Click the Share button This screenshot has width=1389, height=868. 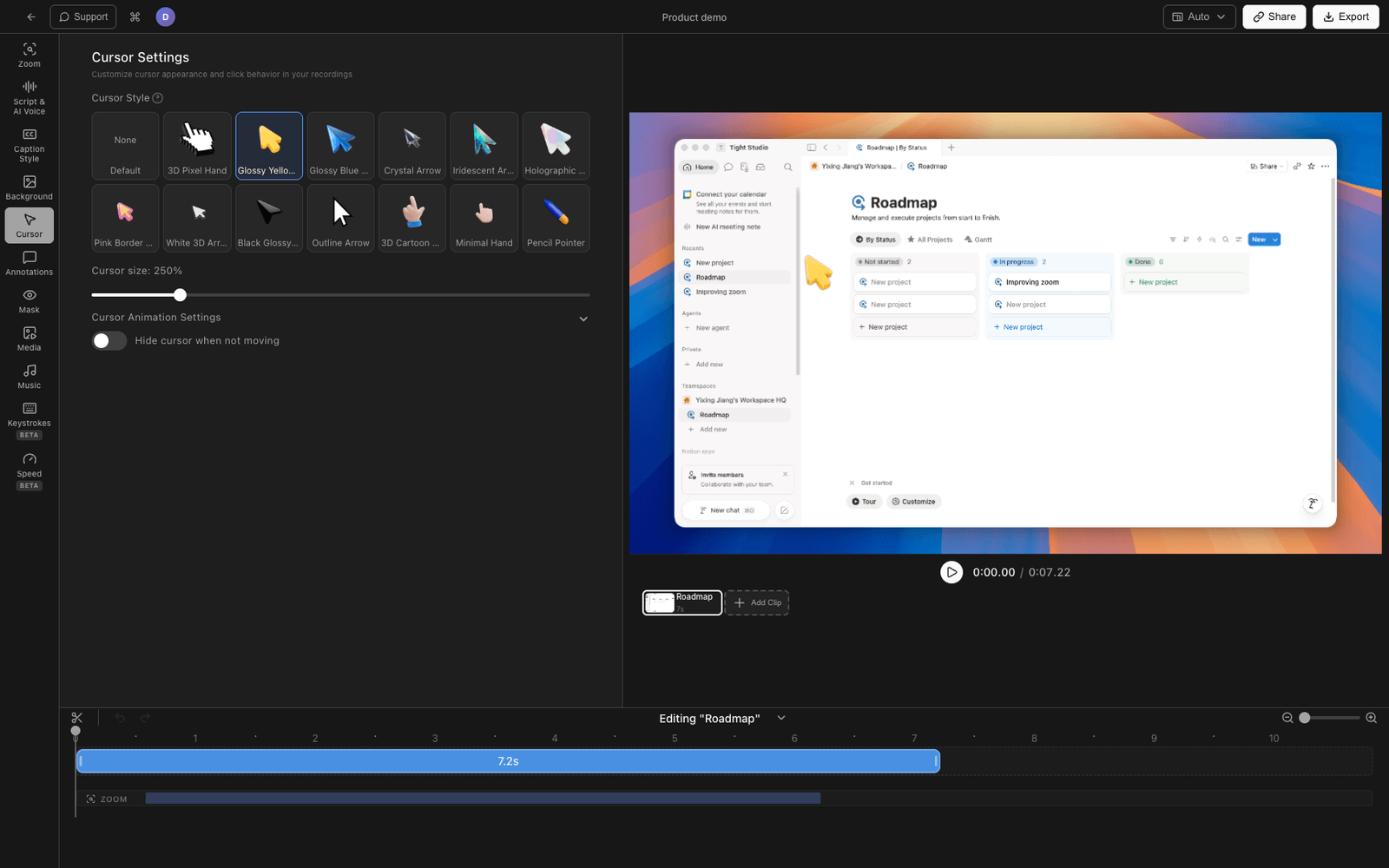click(1274, 16)
